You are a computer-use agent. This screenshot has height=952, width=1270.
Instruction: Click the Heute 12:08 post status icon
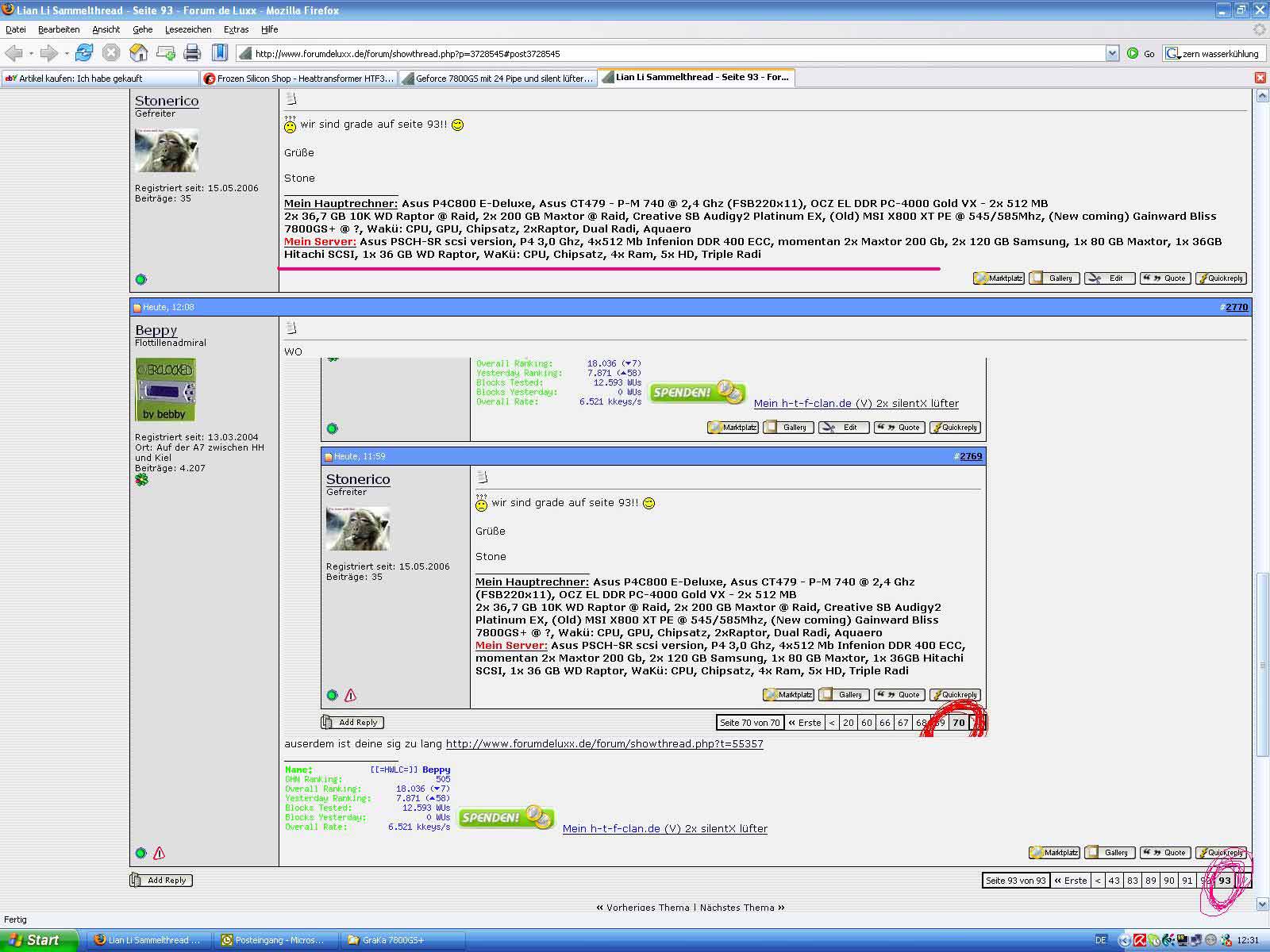point(137,308)
